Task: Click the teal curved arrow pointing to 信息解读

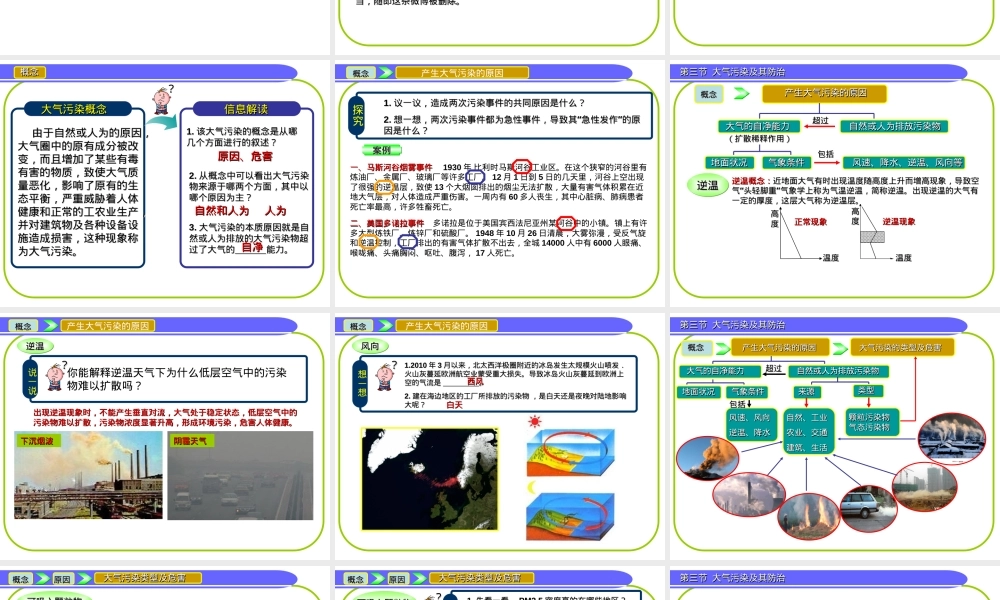Action: coord(162,121)
